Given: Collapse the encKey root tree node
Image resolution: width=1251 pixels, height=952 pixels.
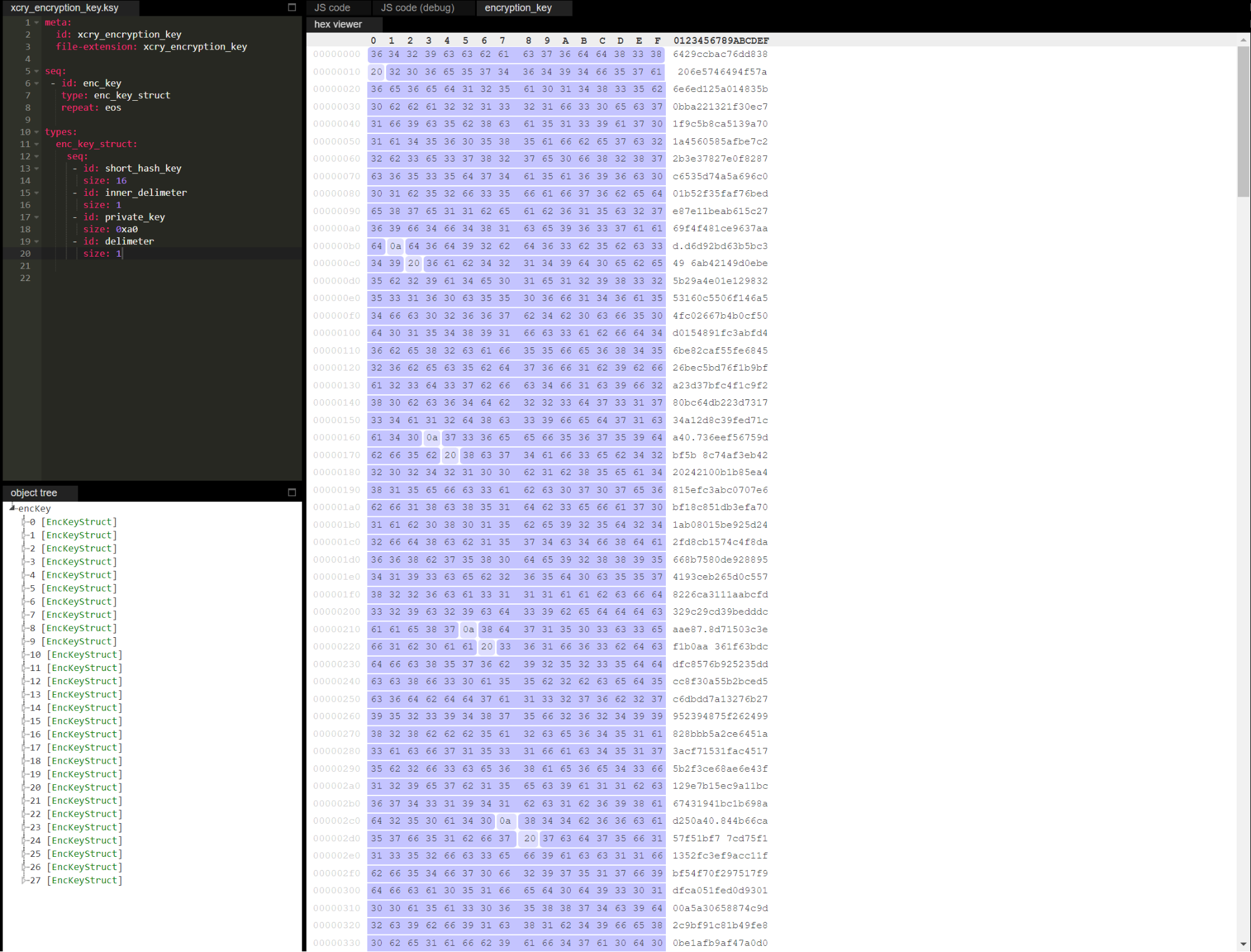Looking at the screenshot, I should point(12,508).
